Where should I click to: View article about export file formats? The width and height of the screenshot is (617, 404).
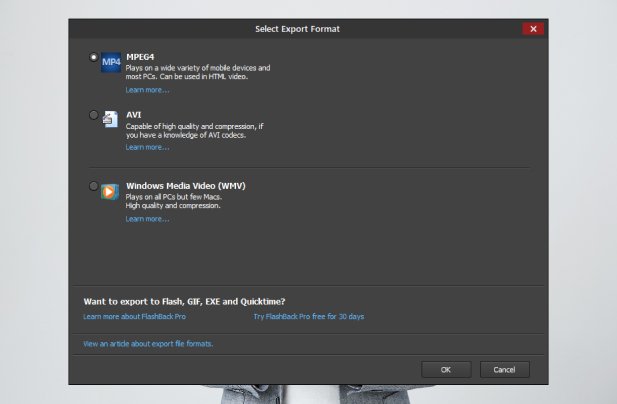click(x=148, y=344)
